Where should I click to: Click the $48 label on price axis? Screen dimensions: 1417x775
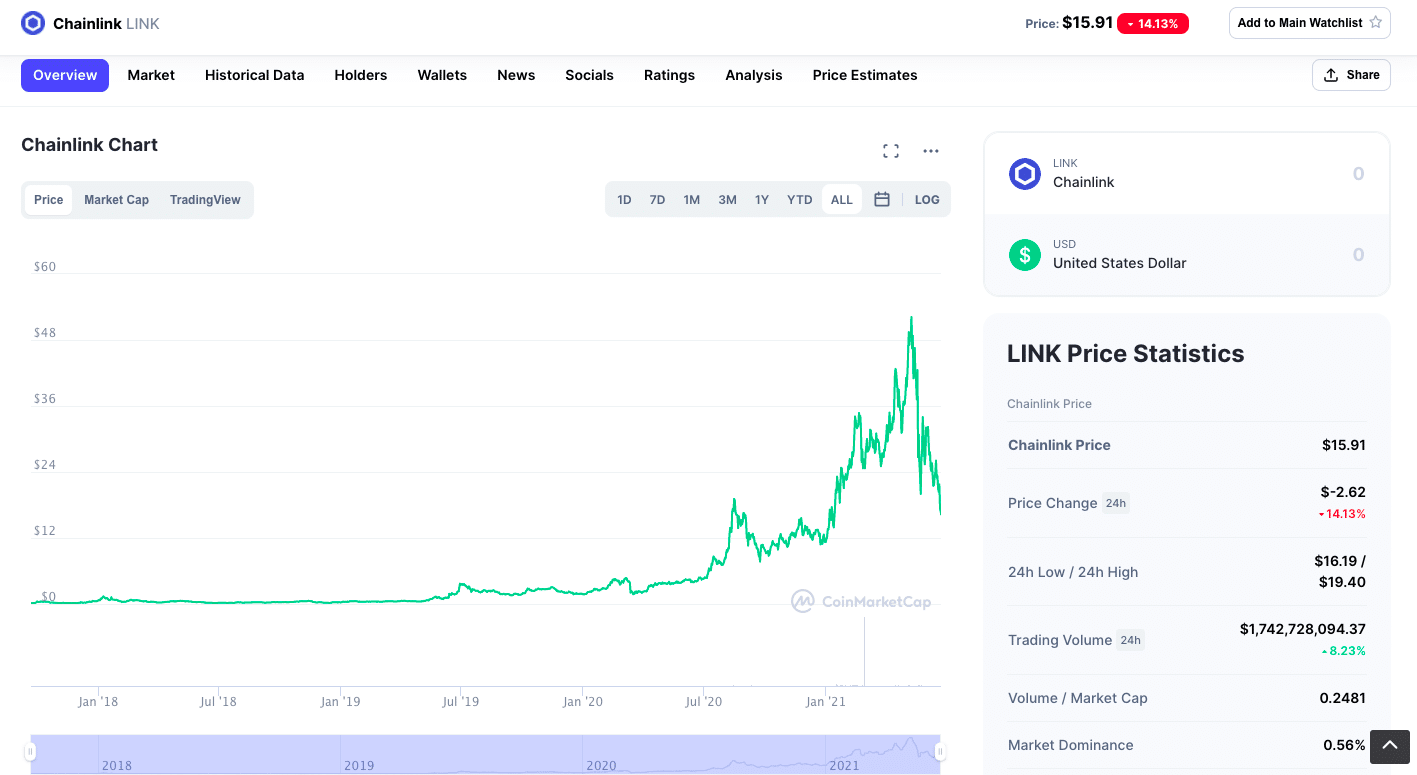tap(45, 333)
